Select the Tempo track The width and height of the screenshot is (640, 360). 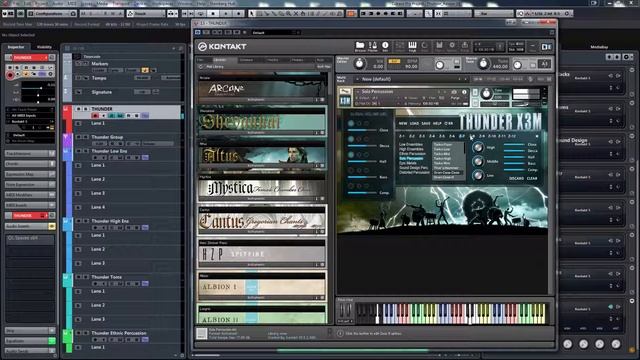click(99, 78)
